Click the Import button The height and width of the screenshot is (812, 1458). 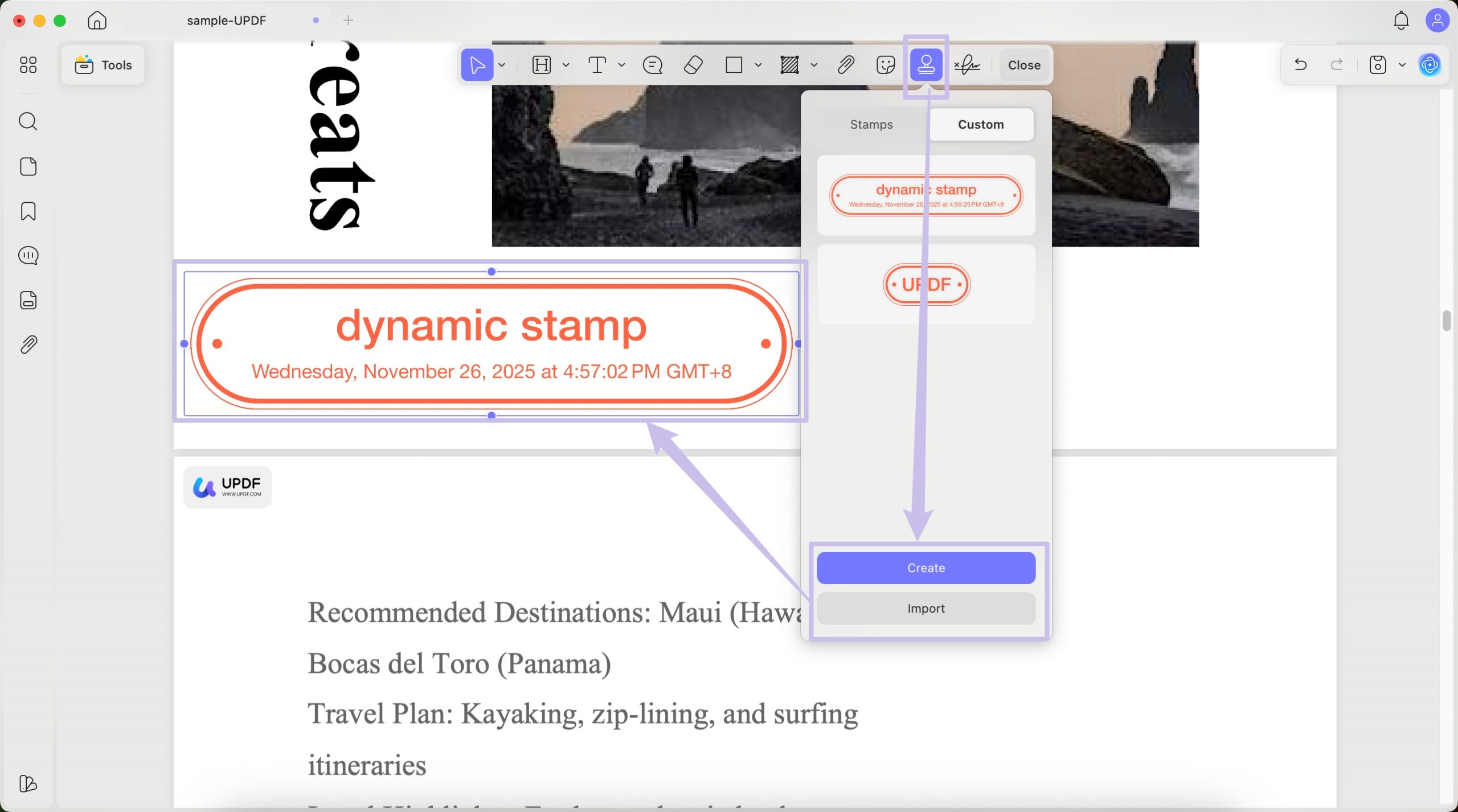click(925, 608)
